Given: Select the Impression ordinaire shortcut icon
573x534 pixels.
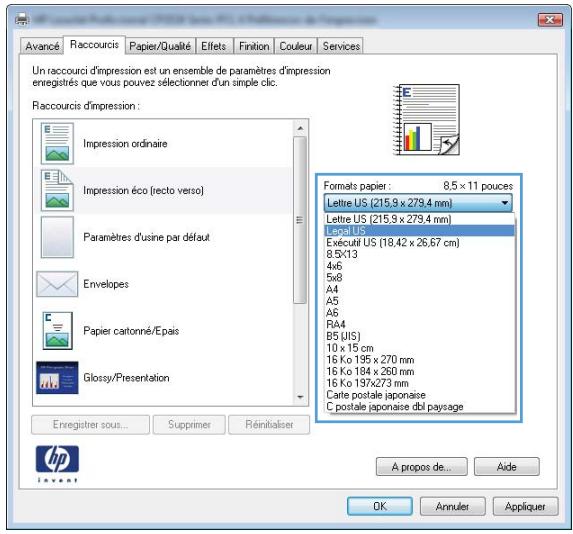Looking at the screenshot, I should click(57, 143).
